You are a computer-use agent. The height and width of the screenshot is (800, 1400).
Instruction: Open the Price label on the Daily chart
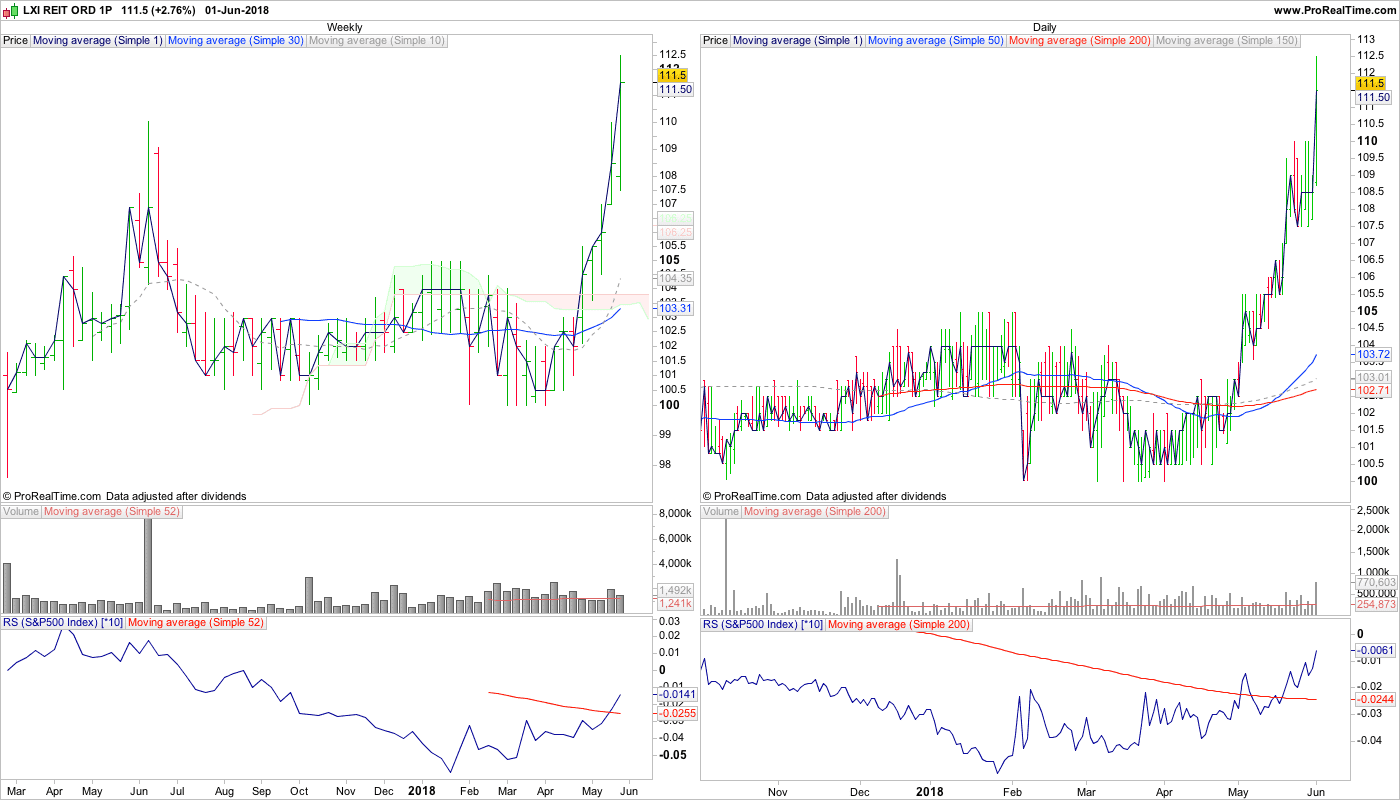[x=716, y=41]
